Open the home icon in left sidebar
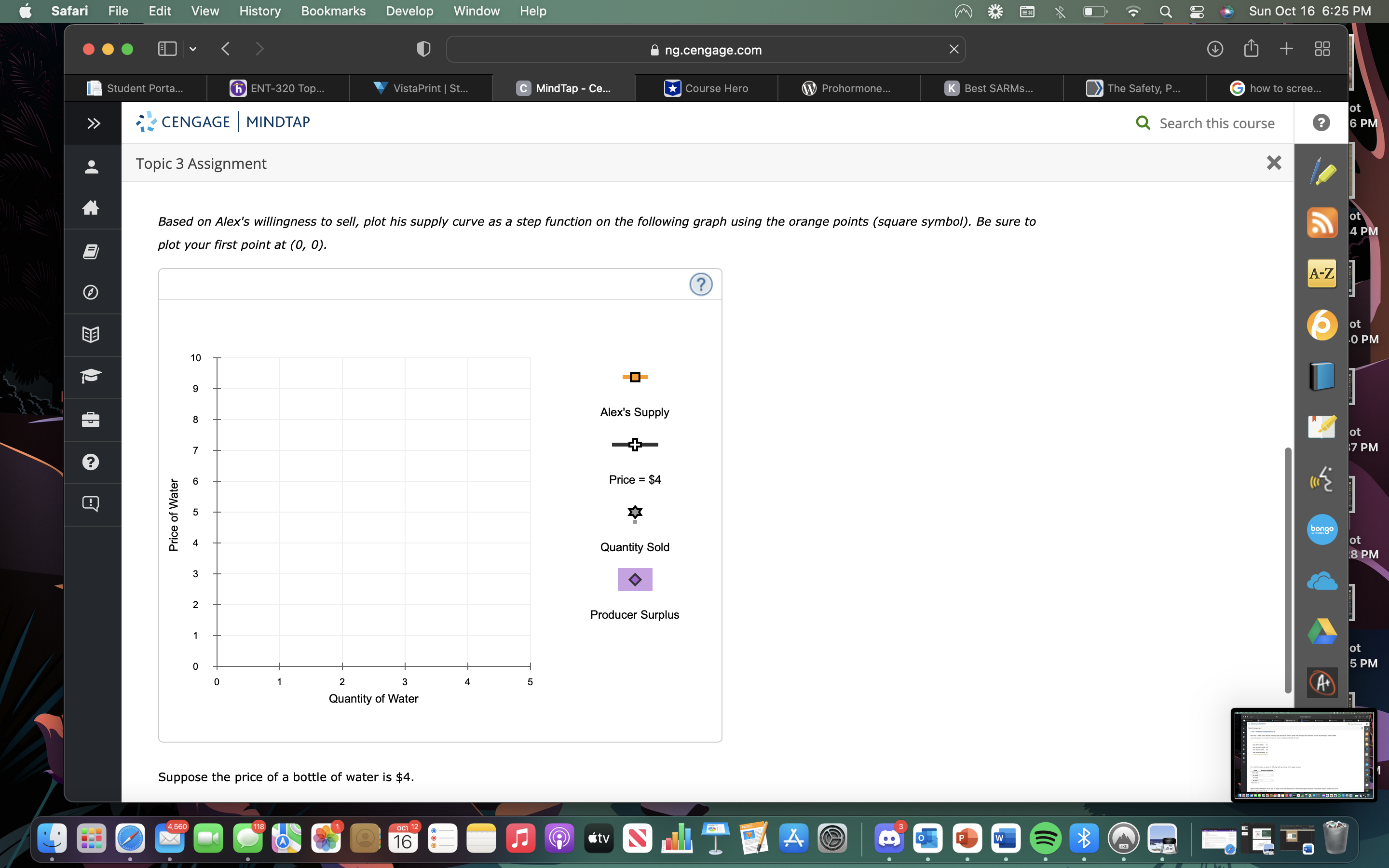This screenshot has height=868, width=1389. click(91, 208)
